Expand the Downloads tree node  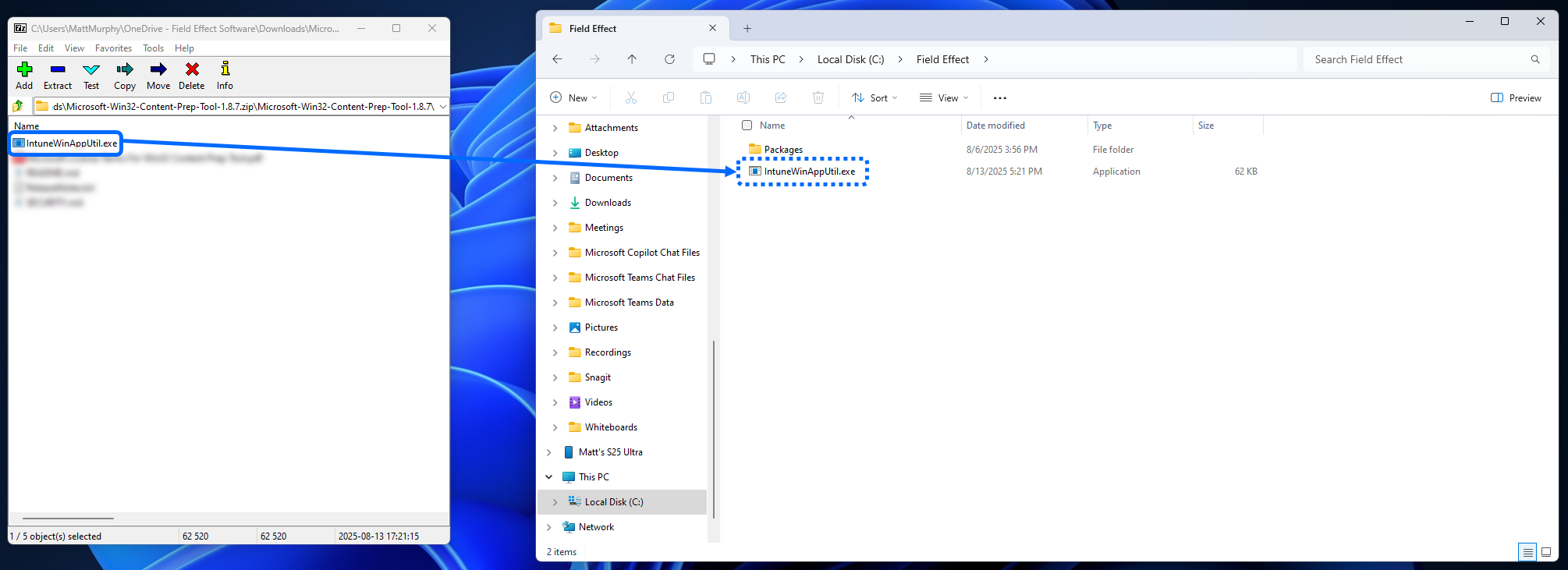pos(555,203)
